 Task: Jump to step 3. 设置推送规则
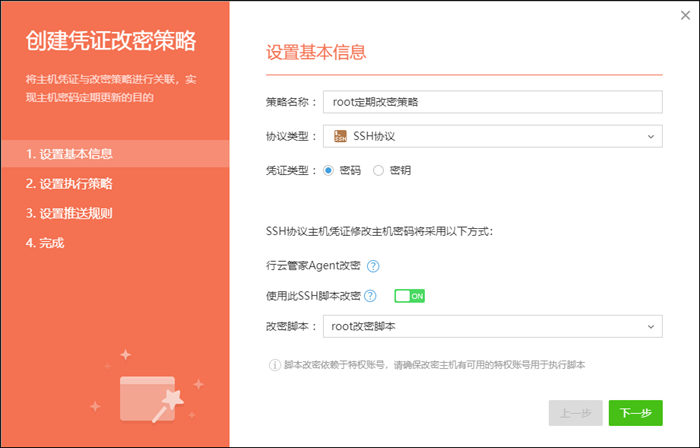pos(69,213)
